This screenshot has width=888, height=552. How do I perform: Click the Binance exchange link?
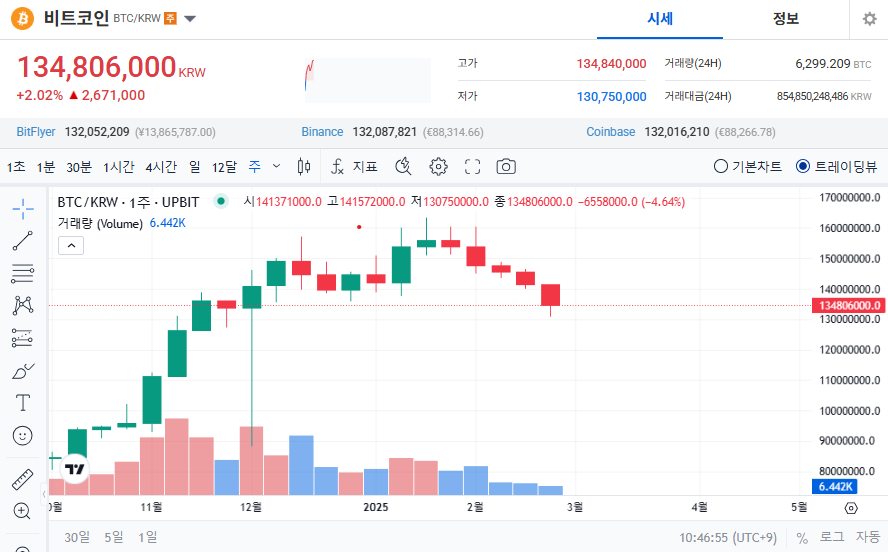pos(322,132)
